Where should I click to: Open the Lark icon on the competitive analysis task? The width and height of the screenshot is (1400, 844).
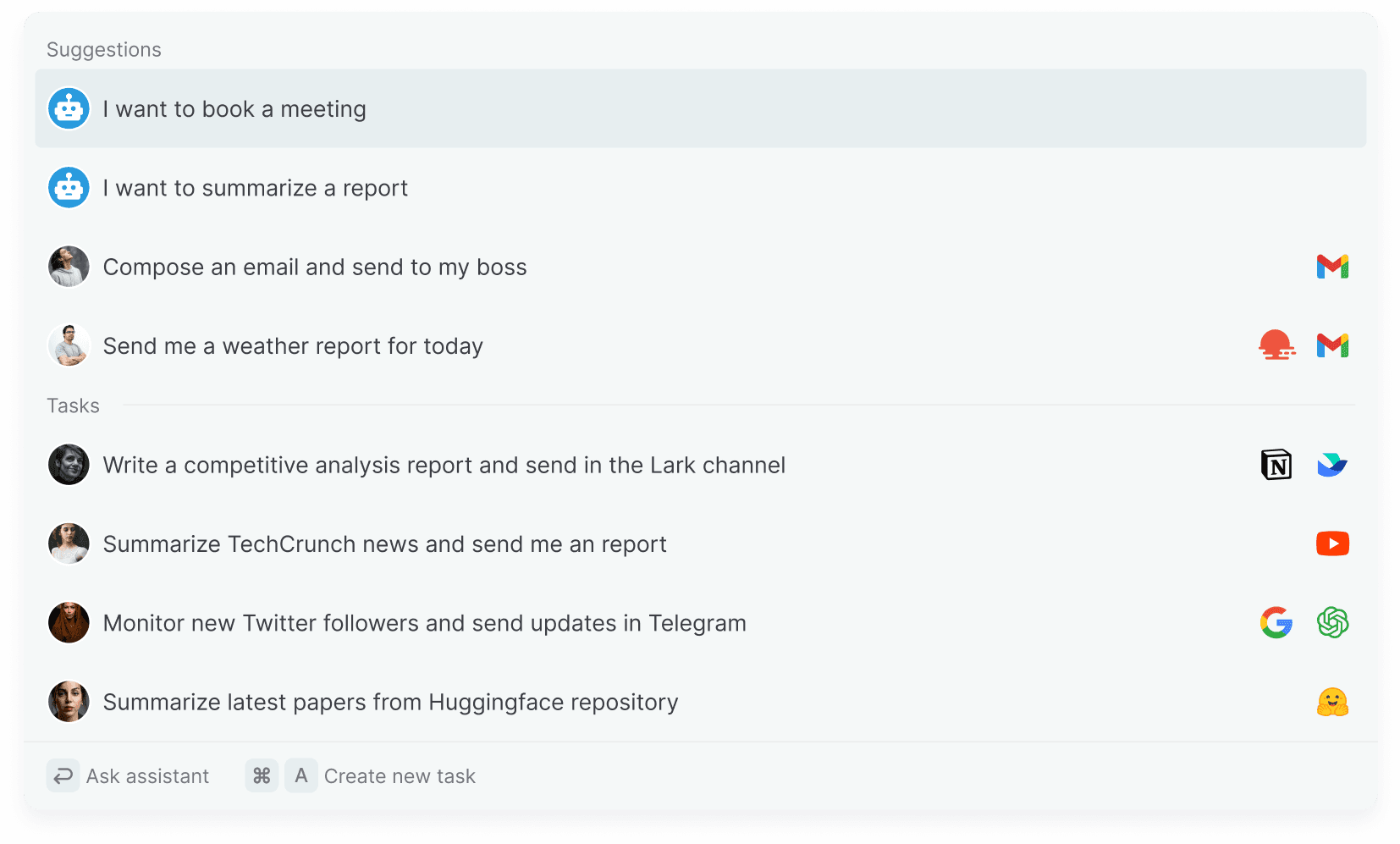1332,464
